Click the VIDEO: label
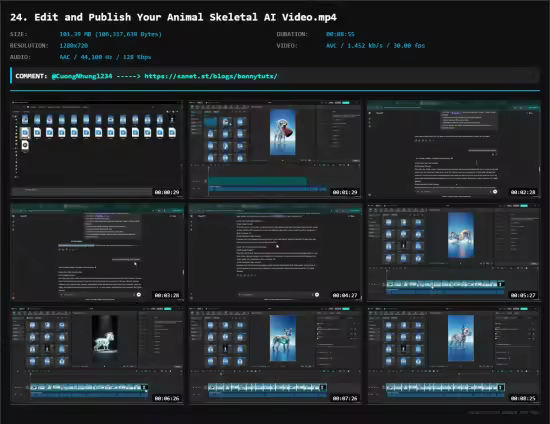The height and width of the screenshot is (424, 550). tap(287, 46)
